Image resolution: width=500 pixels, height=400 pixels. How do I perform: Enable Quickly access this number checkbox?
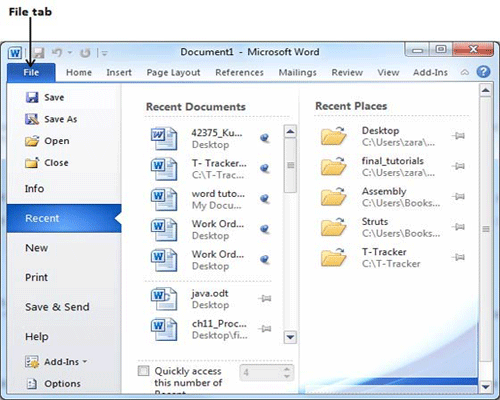[x=144, y=371]
